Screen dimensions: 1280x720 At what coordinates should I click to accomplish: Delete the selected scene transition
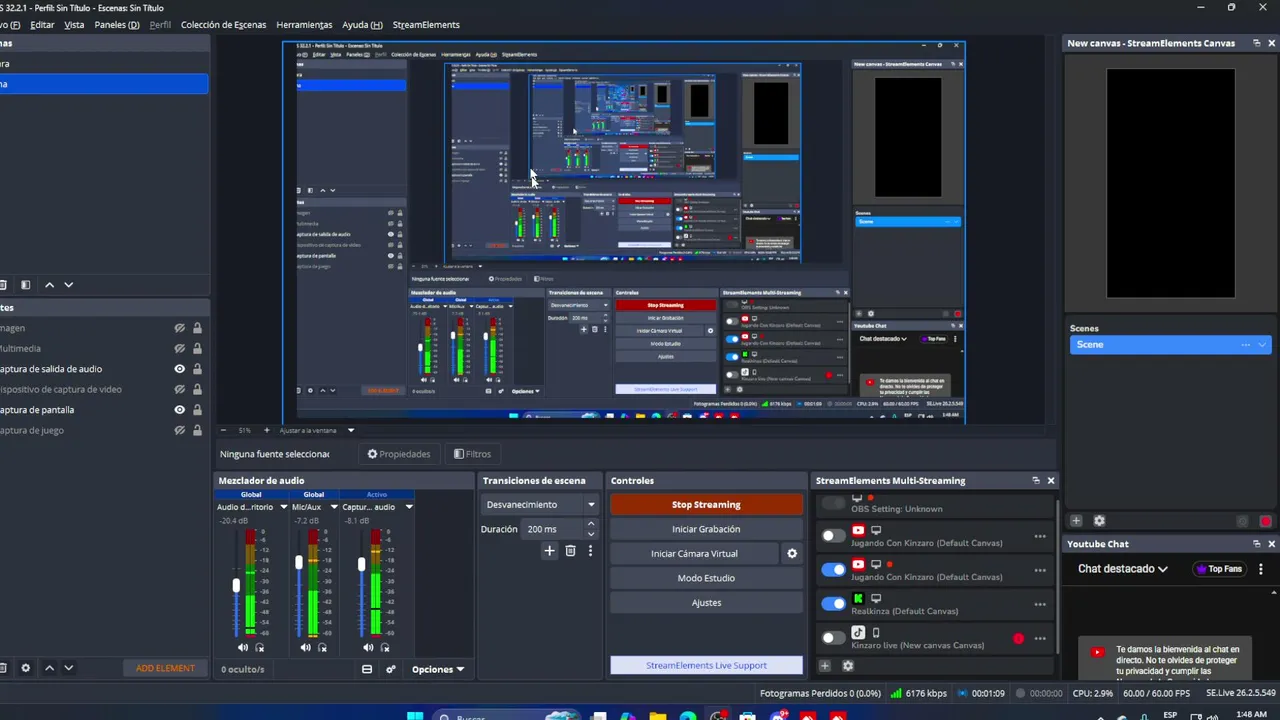pyautogui.click(x=570, y=551)
